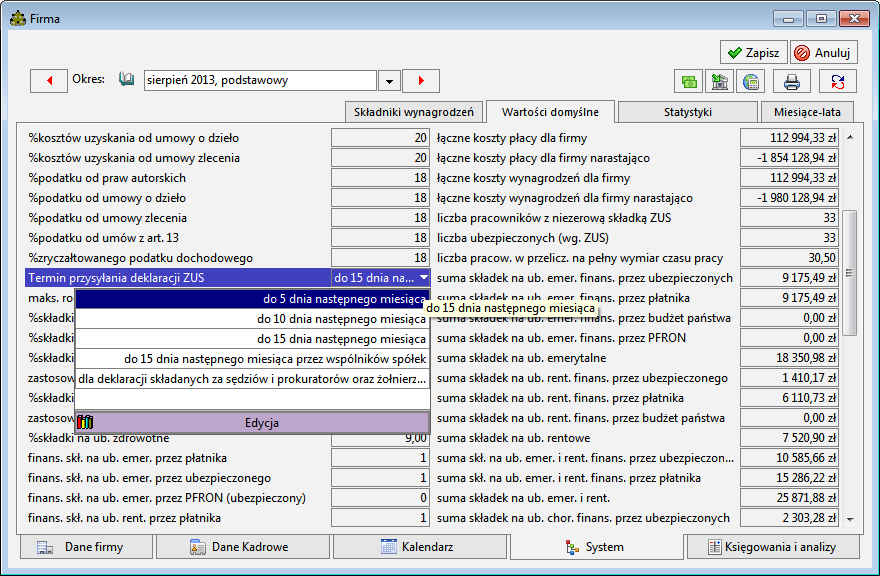Click the scroll-down arrow of the values list
Screen dimensions: 880x576
click(850, 519)
